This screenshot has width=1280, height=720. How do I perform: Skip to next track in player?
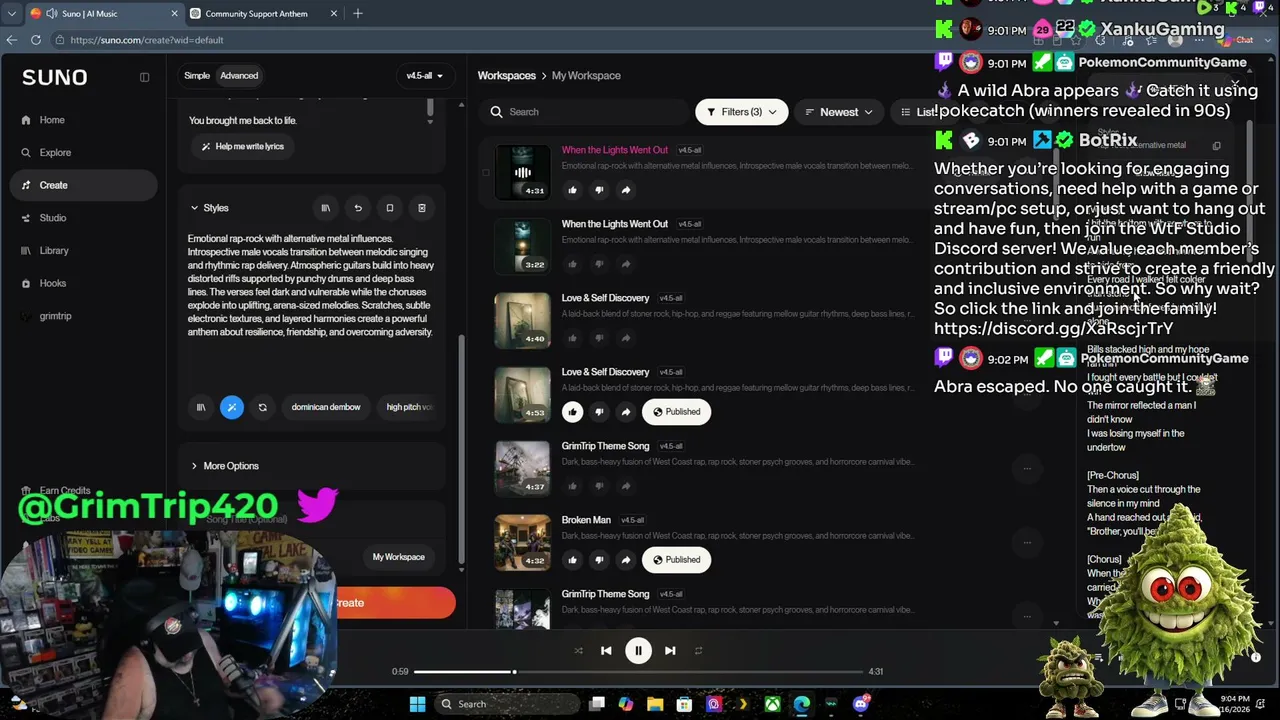click(x=670, y=651)
